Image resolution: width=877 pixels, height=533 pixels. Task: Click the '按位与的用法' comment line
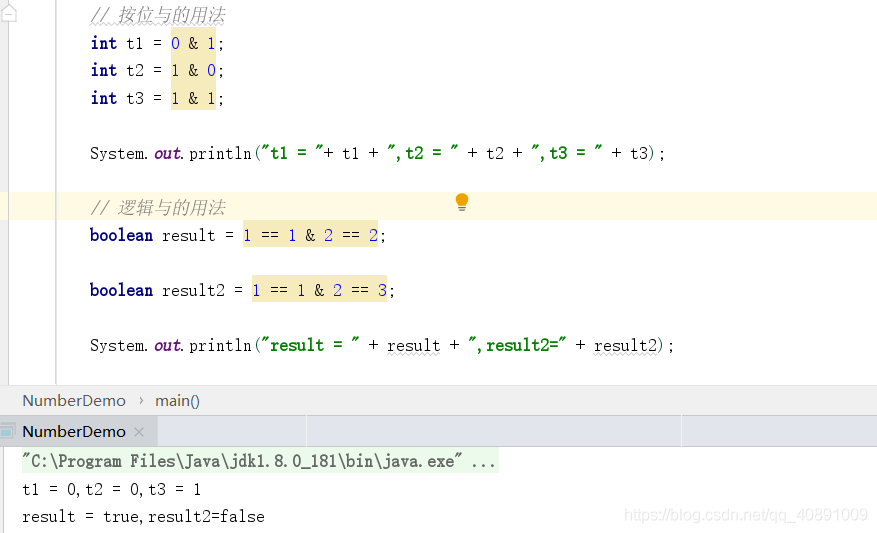pyautogui.click(x=158, y=16)
